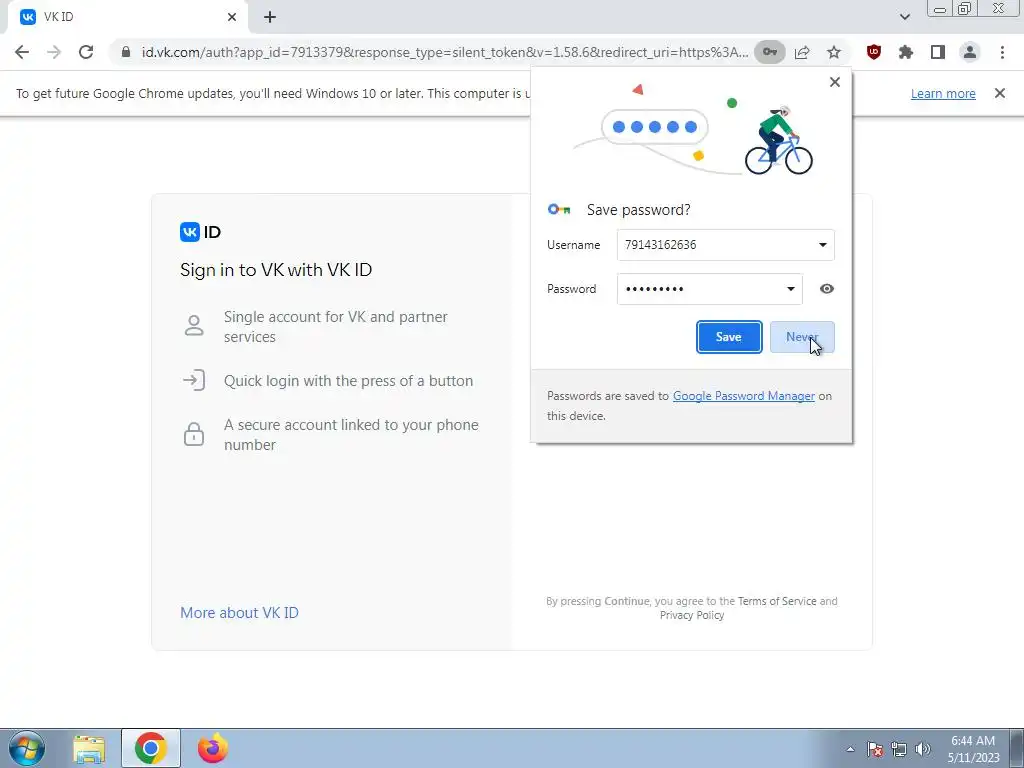
Task: Open the Privacy Policy link
Action: tap(692, 615)
